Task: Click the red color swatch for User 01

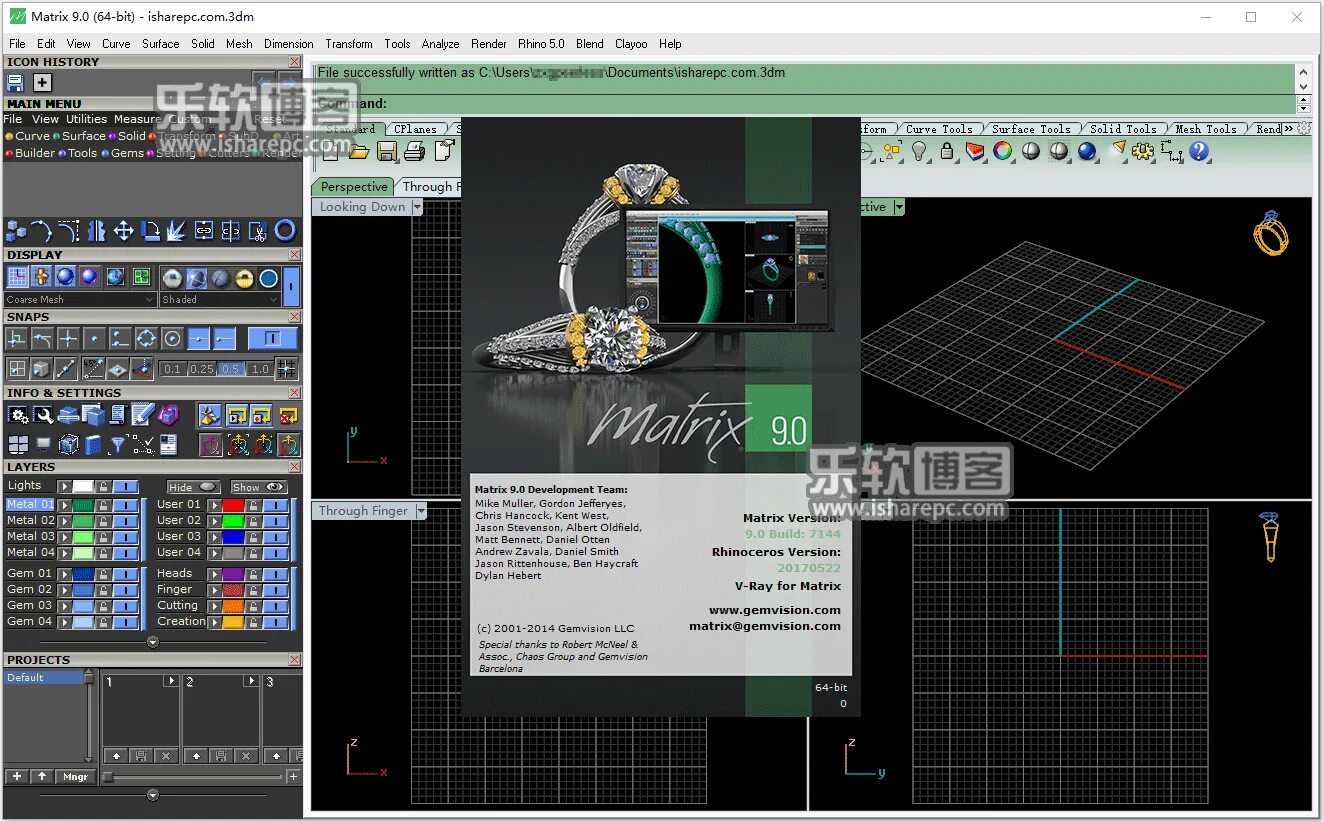Action: click(x=233, y=505)
